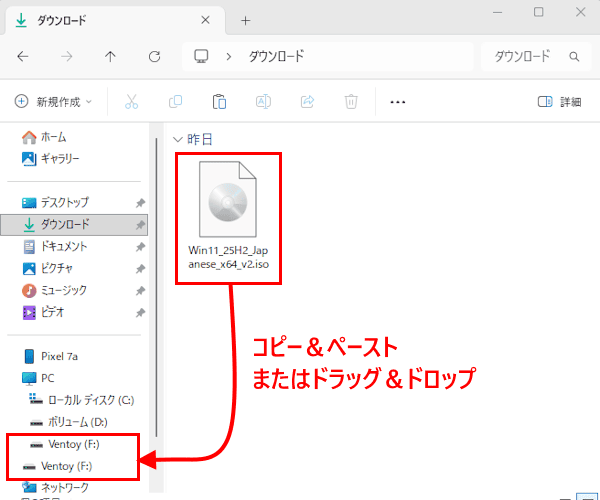Click the ダウンロード search field
Viewport: 600px width, 500px height.
pos(536,57)
